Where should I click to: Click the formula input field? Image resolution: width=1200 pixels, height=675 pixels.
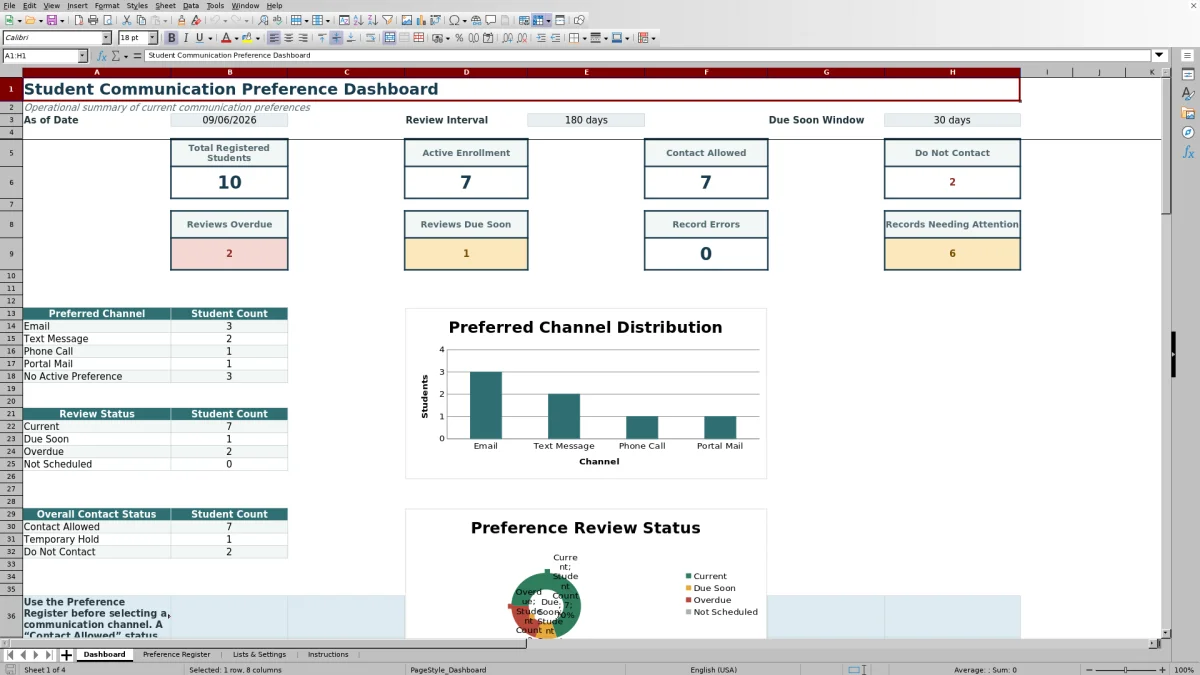(x=648, y=56)
